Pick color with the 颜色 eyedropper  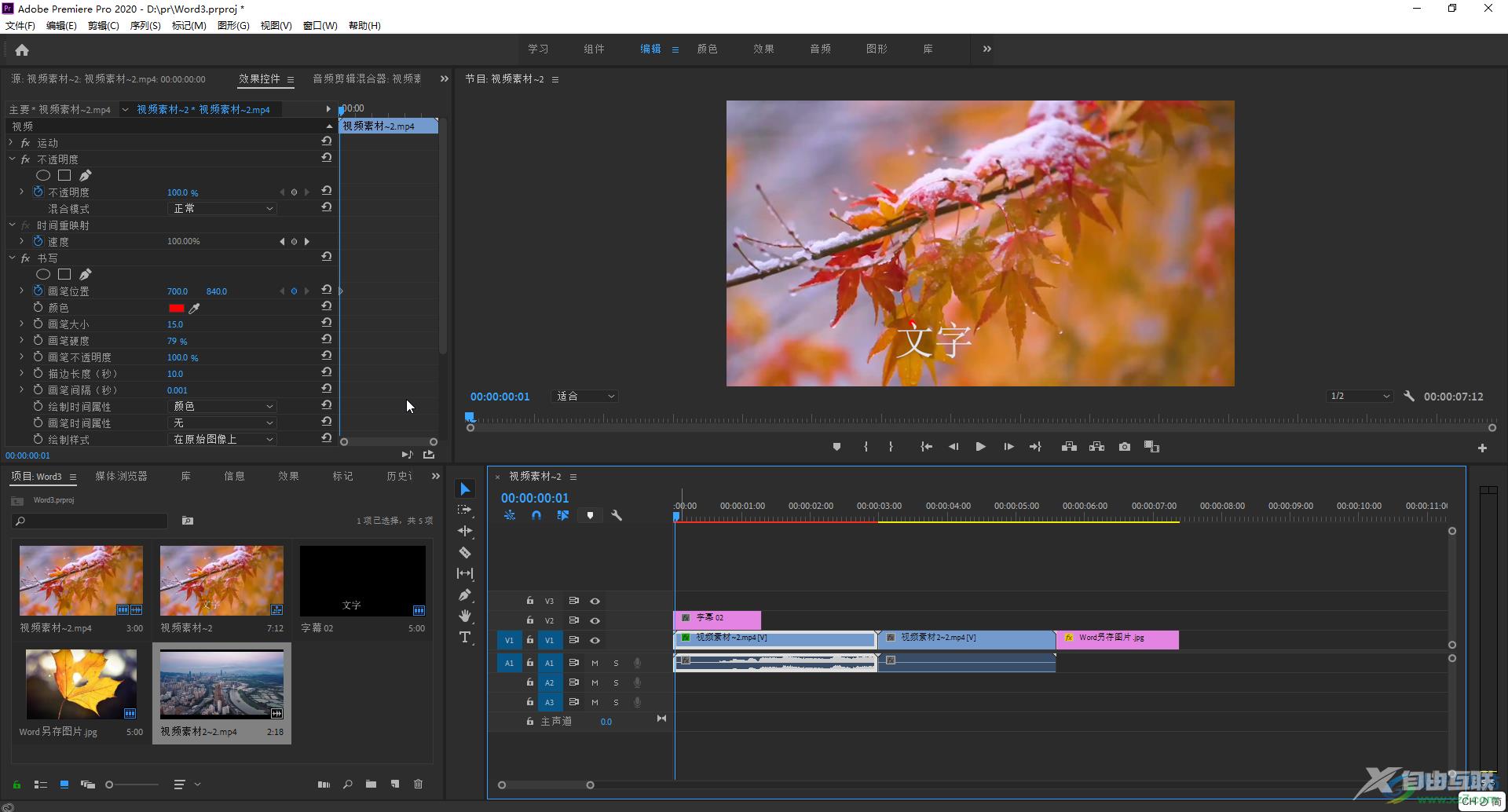194,309
